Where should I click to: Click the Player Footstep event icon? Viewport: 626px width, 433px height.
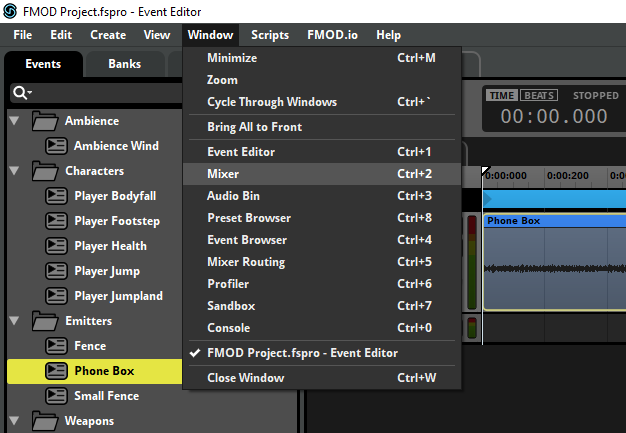point(56,221)
